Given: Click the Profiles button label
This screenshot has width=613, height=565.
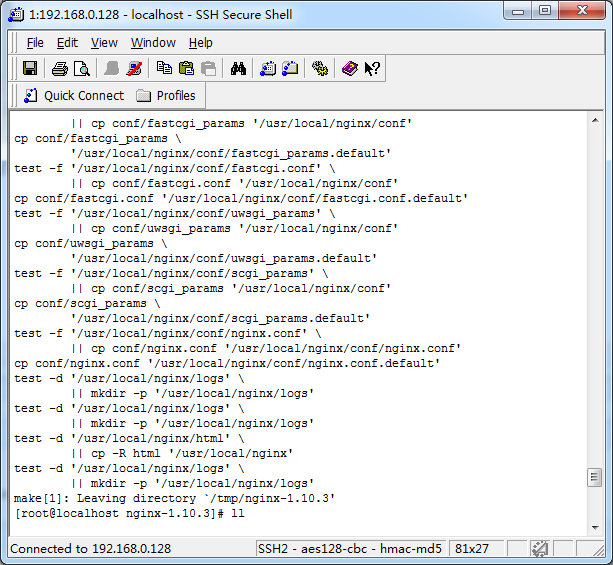Looking at the screenshot, I should pos(176,96).
